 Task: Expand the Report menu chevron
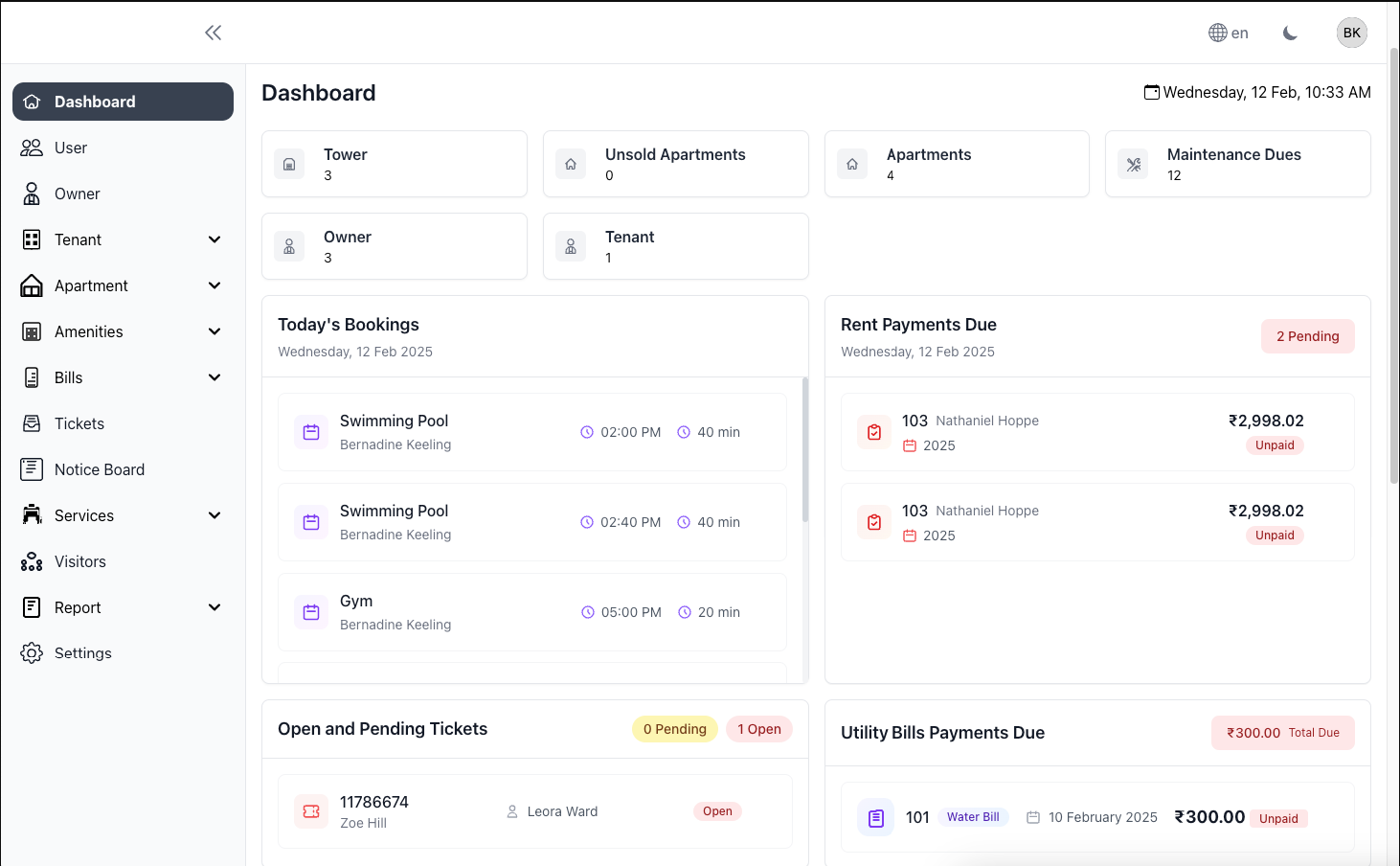coord(215,607)
